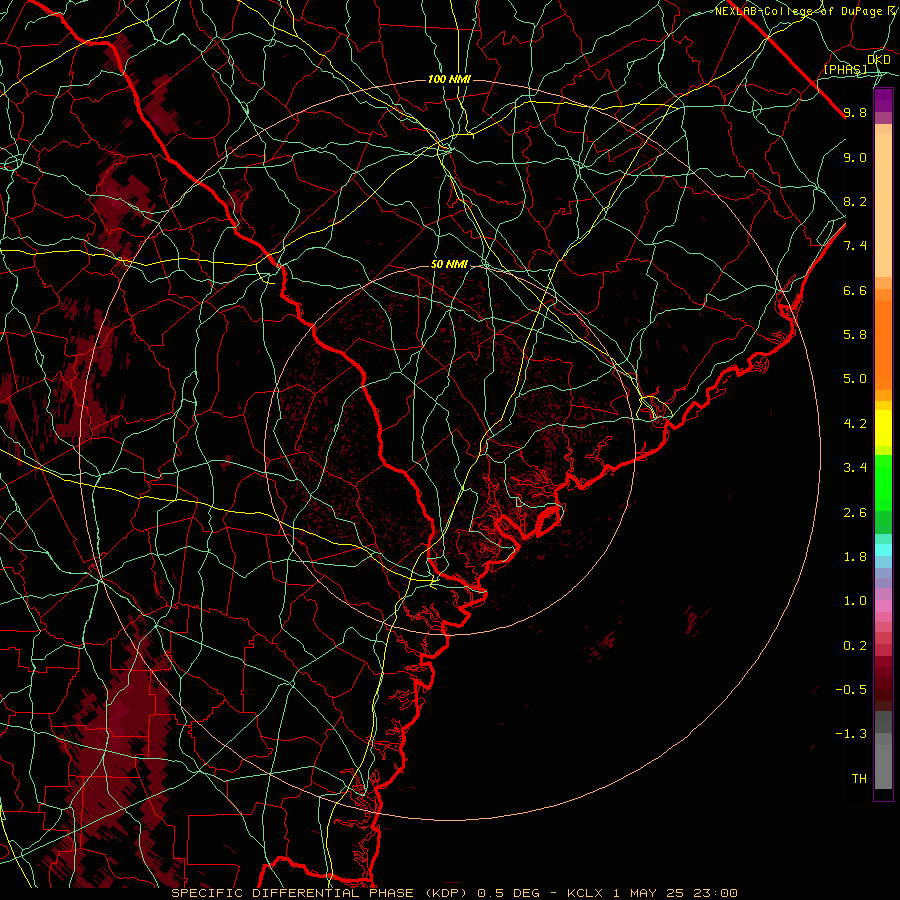
Task: Click the "8.2" scale value
Action: coord(855,201)
